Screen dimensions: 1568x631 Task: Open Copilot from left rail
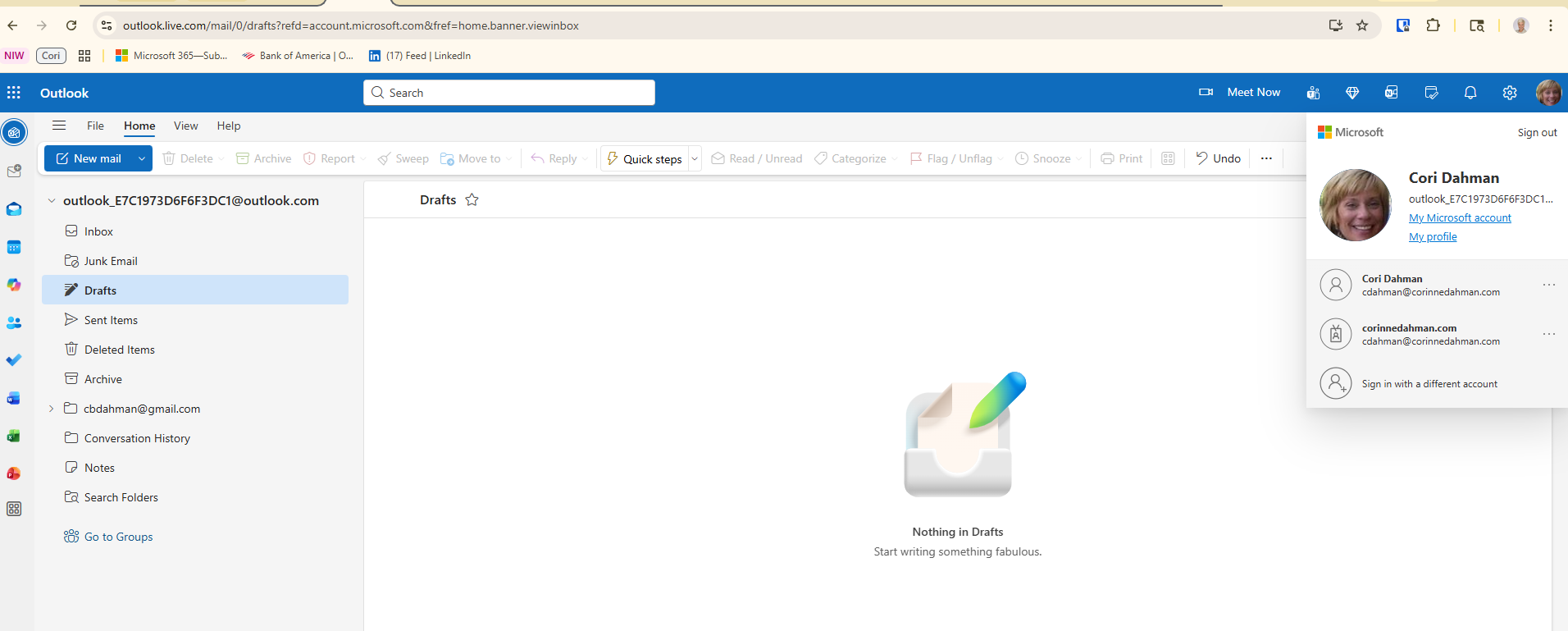coord(14,285)
